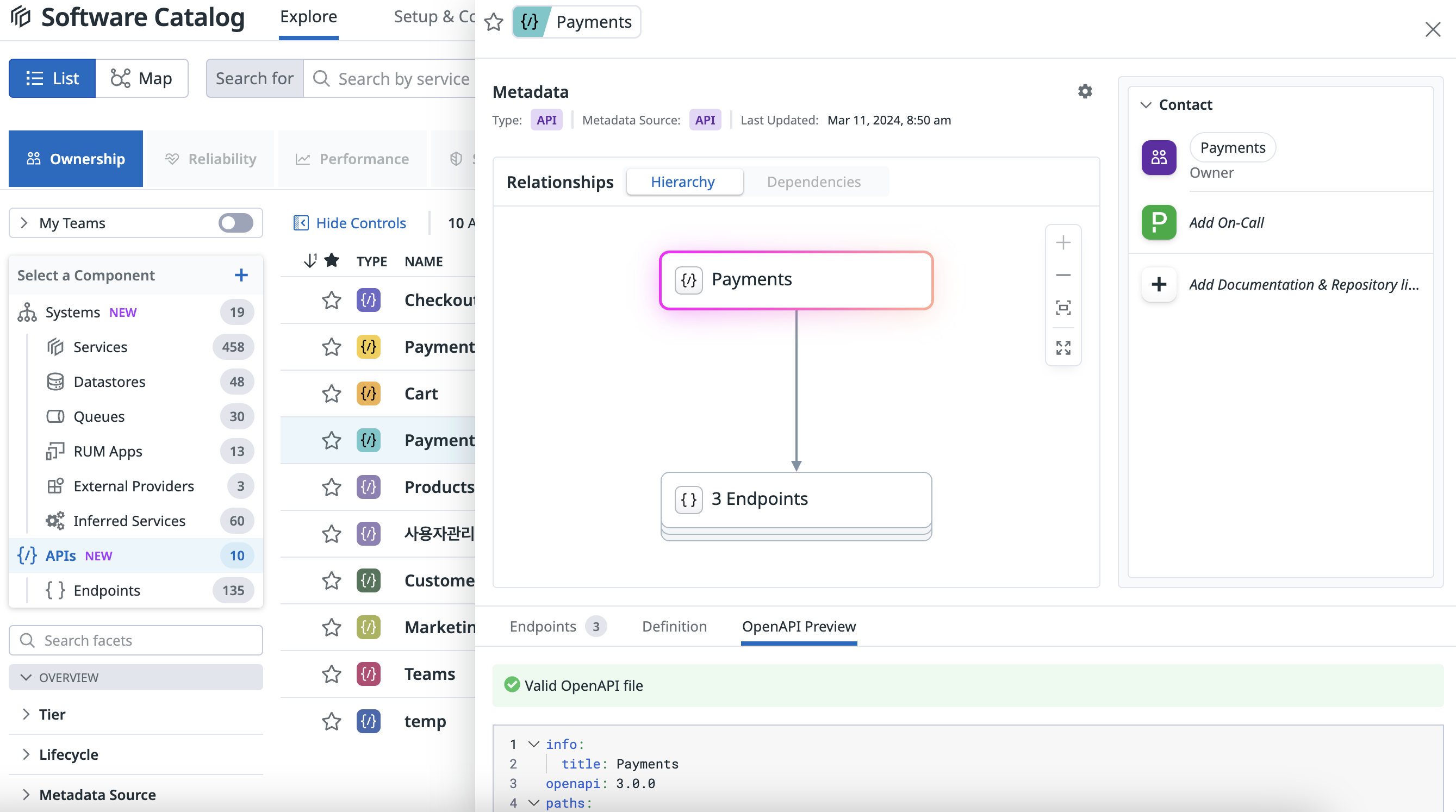Collapse the info block in code
Screen dimensions: 1456x812
coord(533,744)
